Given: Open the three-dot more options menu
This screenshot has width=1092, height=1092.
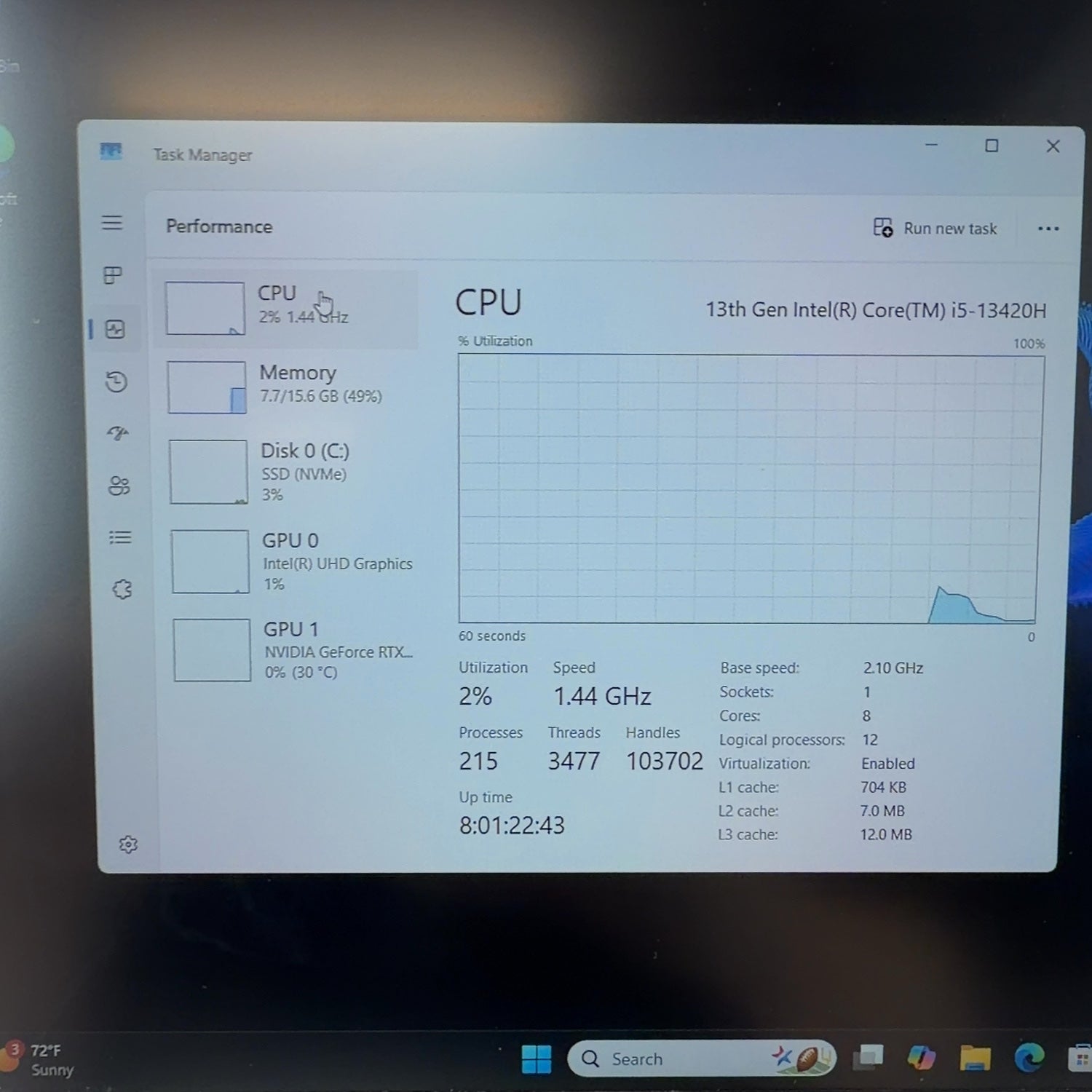Looking at the screenshot, I should click(x=1048, y=229).
